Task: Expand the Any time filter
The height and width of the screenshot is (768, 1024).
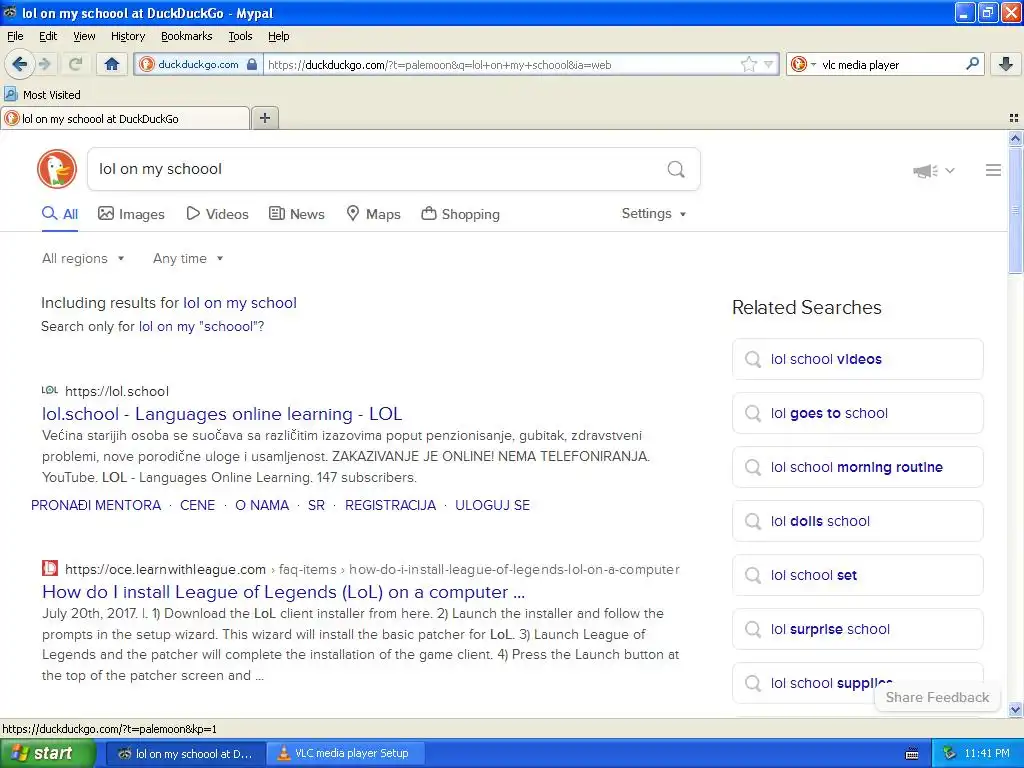Action: coord(188,259)
